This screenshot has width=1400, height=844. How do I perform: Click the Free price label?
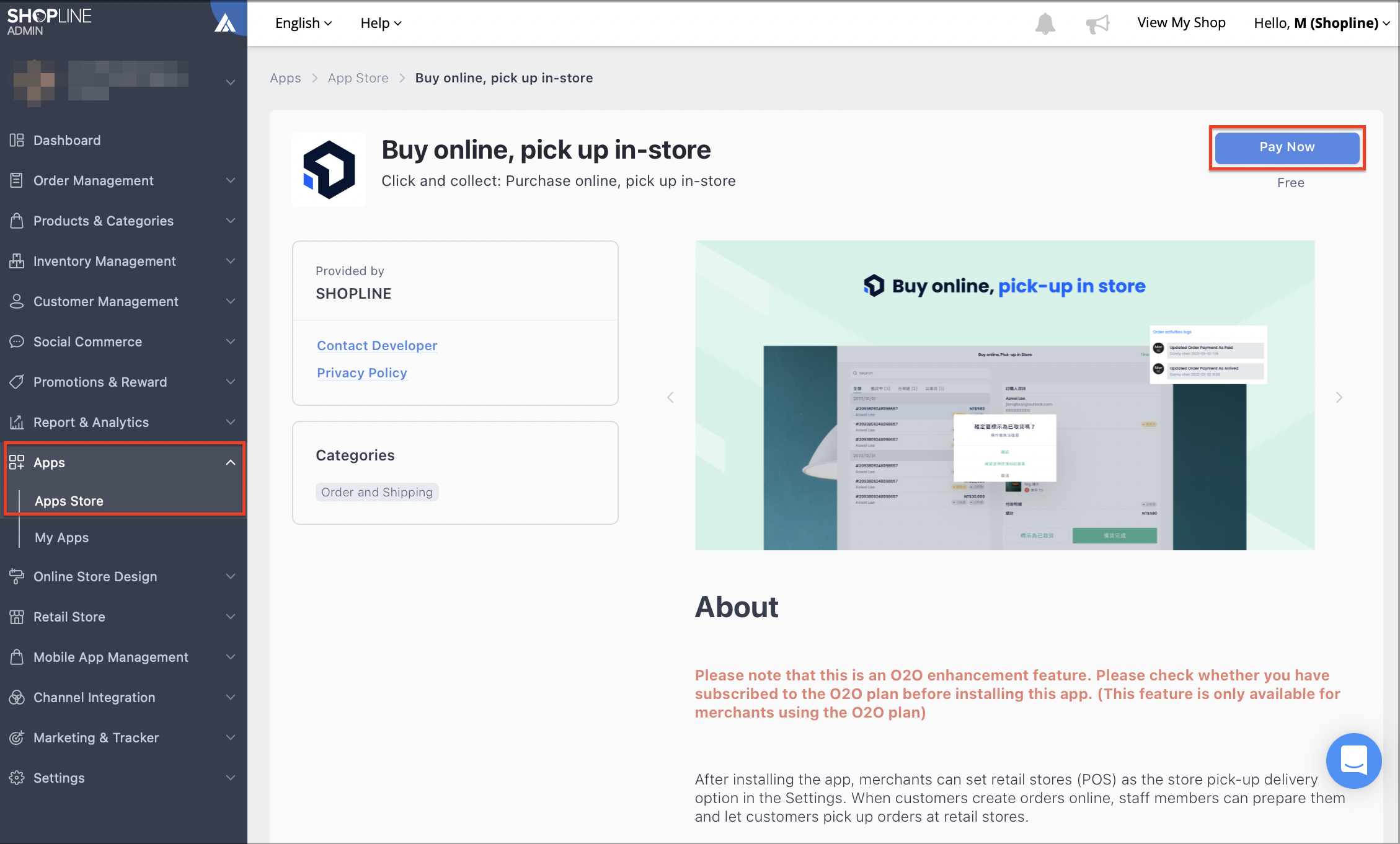[1291, 183]
